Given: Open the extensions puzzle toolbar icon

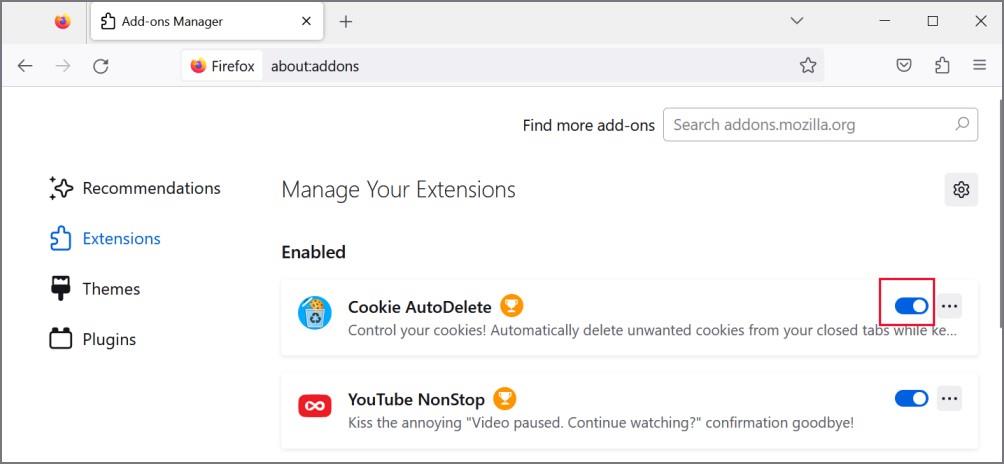Looking at the screenshot, I should 942,65.
